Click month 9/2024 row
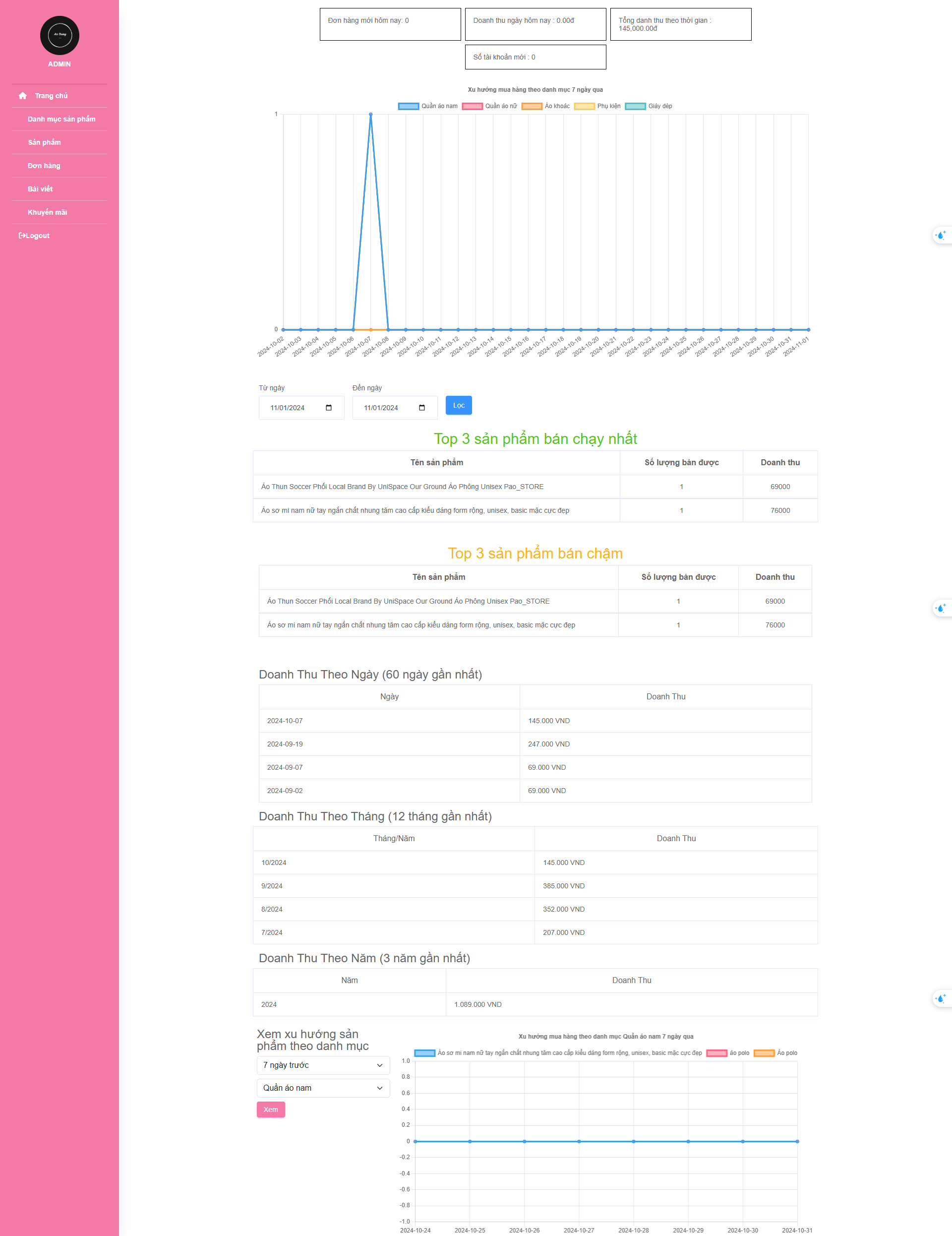 [535, 886]
